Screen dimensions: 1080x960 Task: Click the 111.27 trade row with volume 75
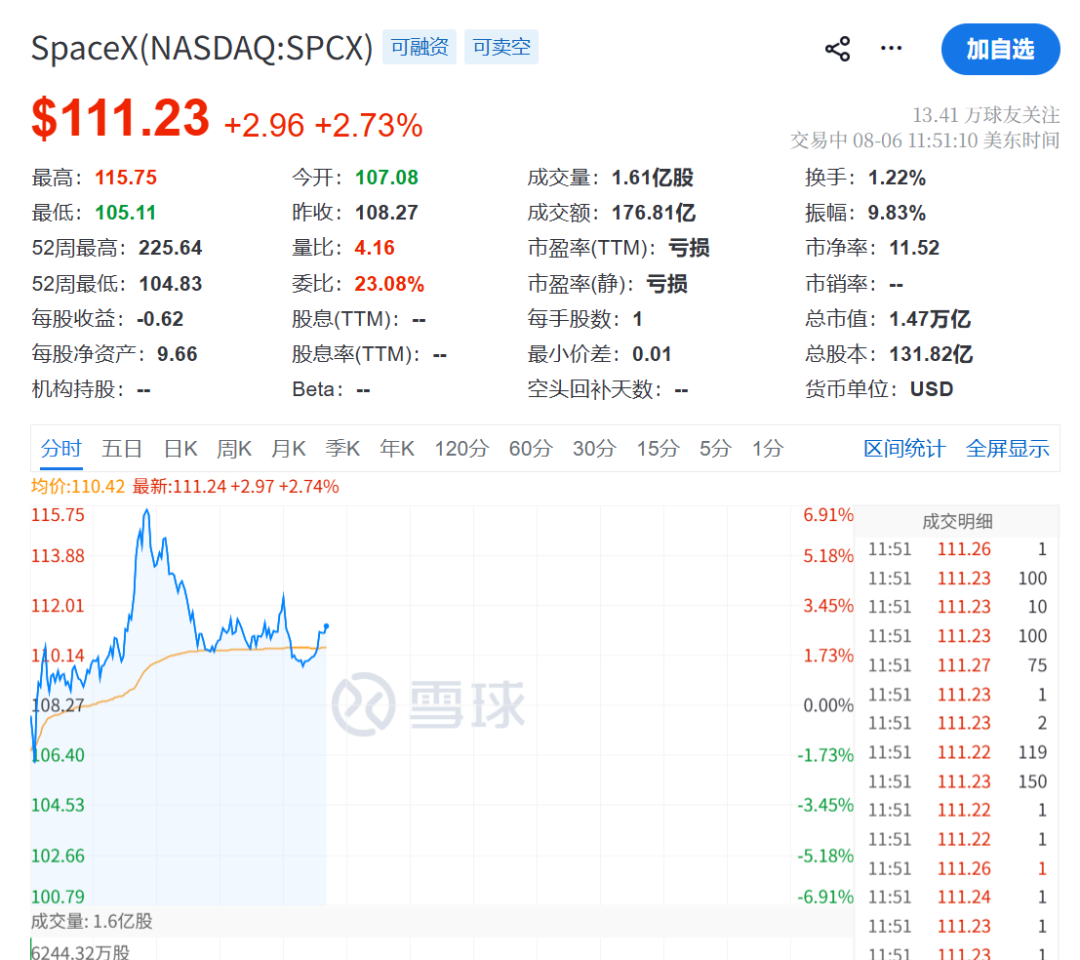[x=957, y=665]
